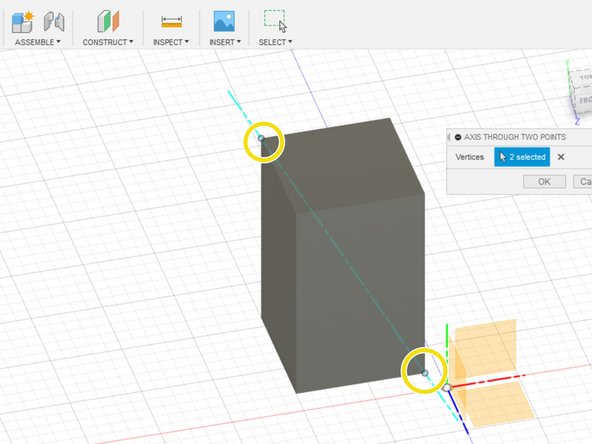Open the ASSEMBLE dropdown menu
The image size is (592, 444).
click(x=37, y=42)
